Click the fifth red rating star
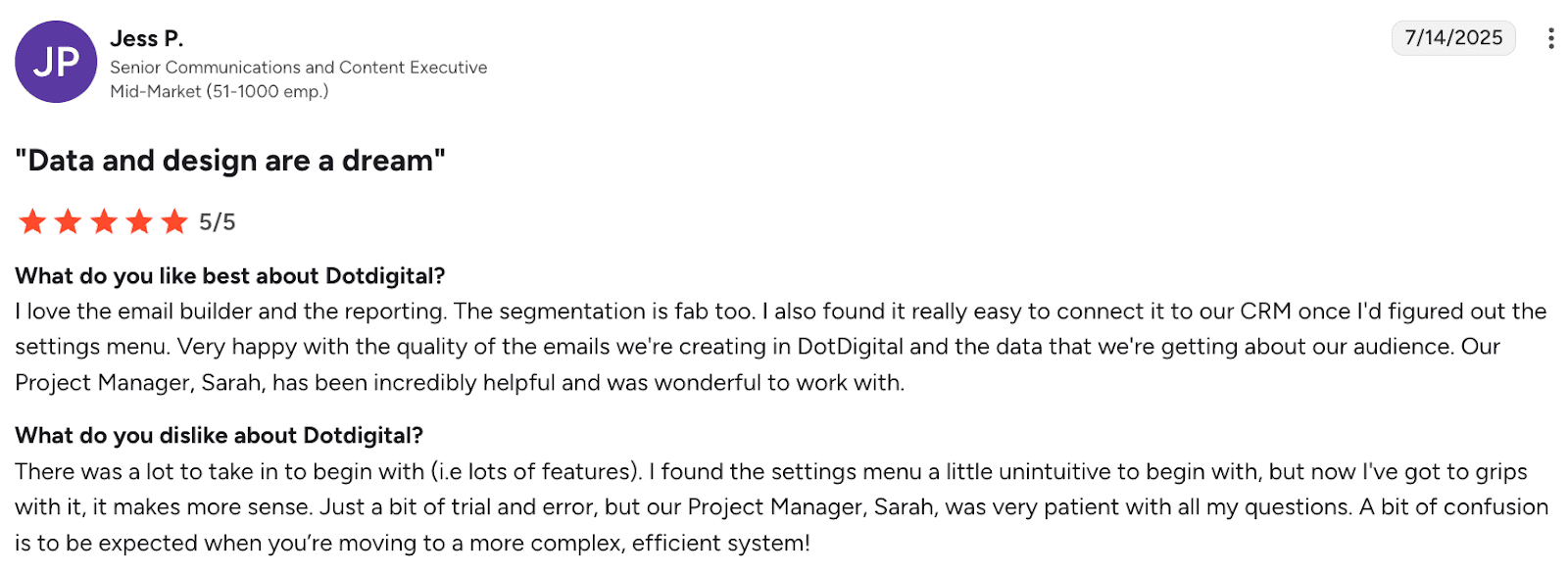 coord(174,221)
